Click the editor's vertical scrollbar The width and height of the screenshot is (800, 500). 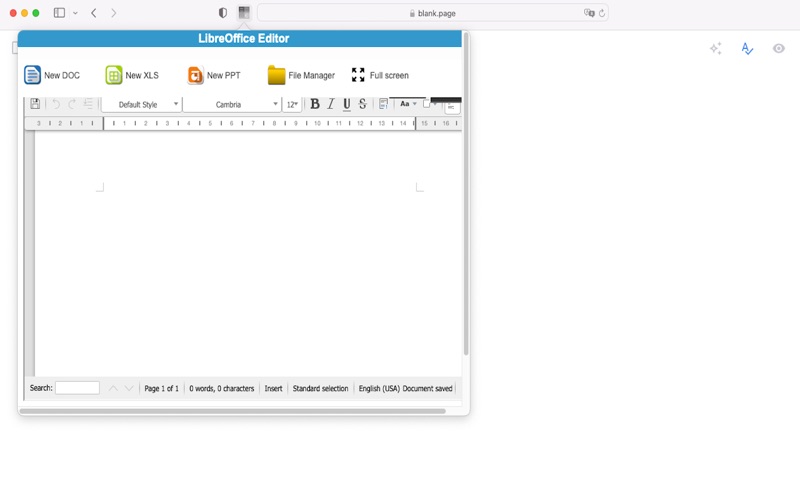click(466, 194)
